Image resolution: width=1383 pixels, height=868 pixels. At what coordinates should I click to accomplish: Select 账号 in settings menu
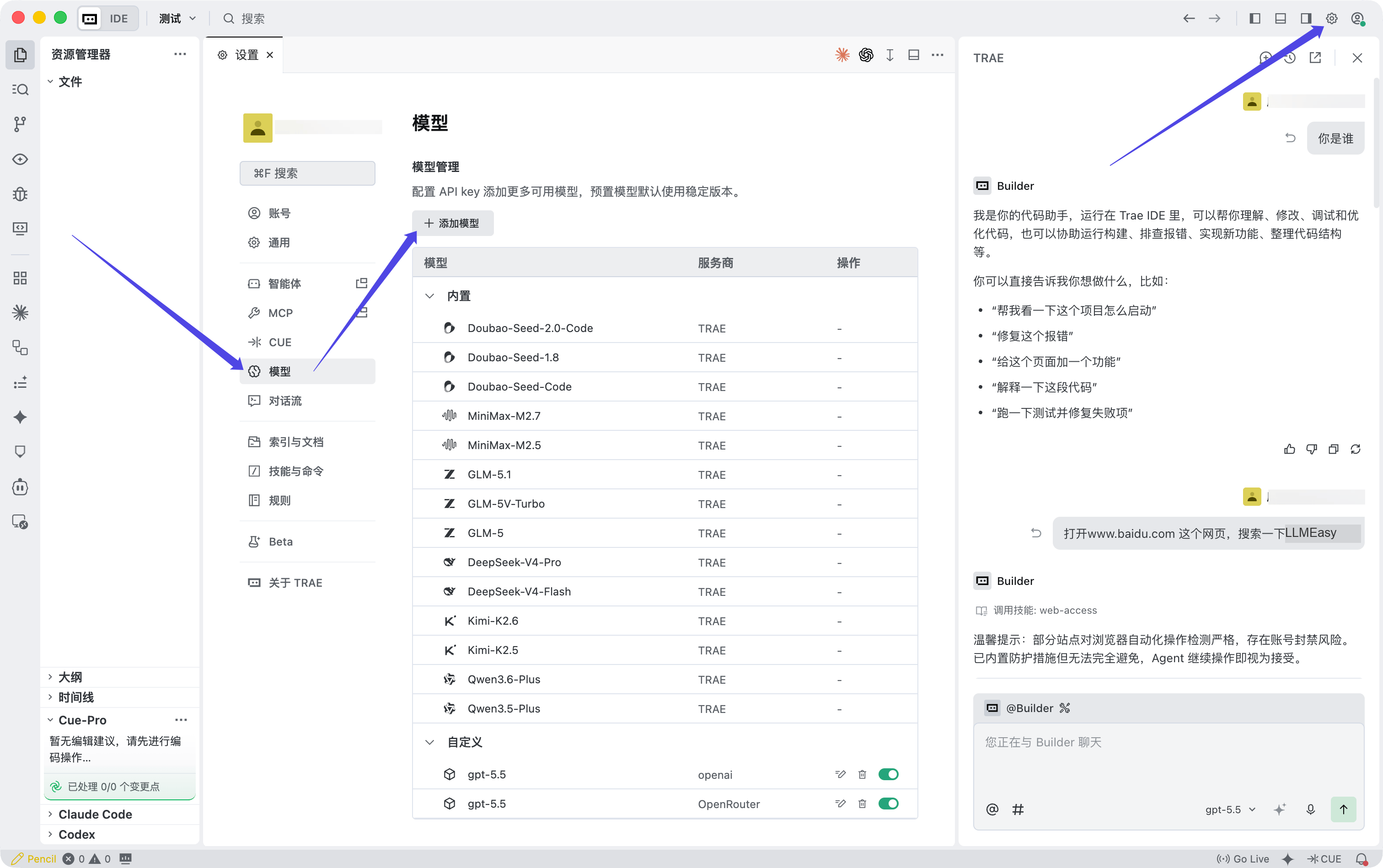(x=308, y=214)
